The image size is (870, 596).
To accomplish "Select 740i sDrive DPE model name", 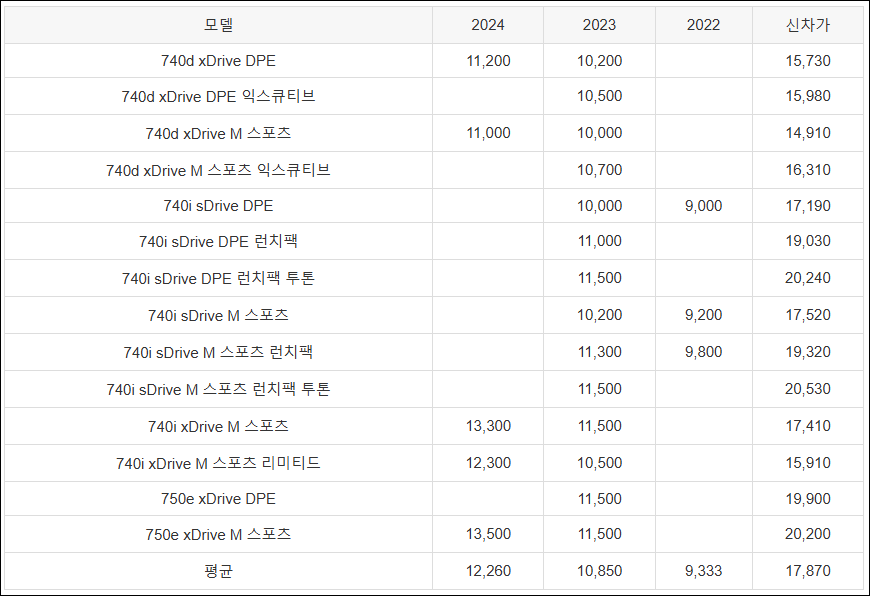I will [218, 206].
